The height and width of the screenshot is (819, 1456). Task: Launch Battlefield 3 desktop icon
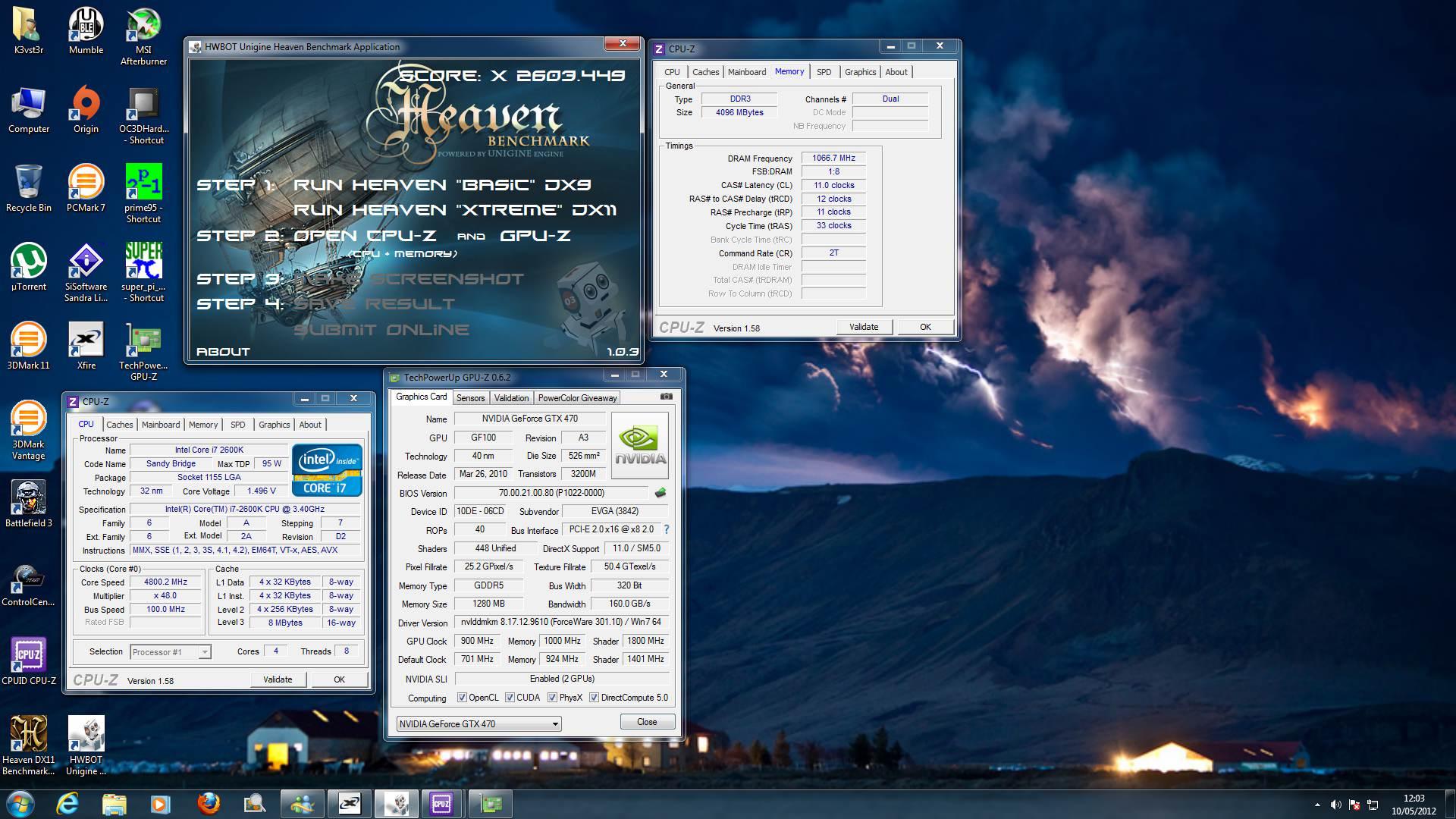[29, 505]
